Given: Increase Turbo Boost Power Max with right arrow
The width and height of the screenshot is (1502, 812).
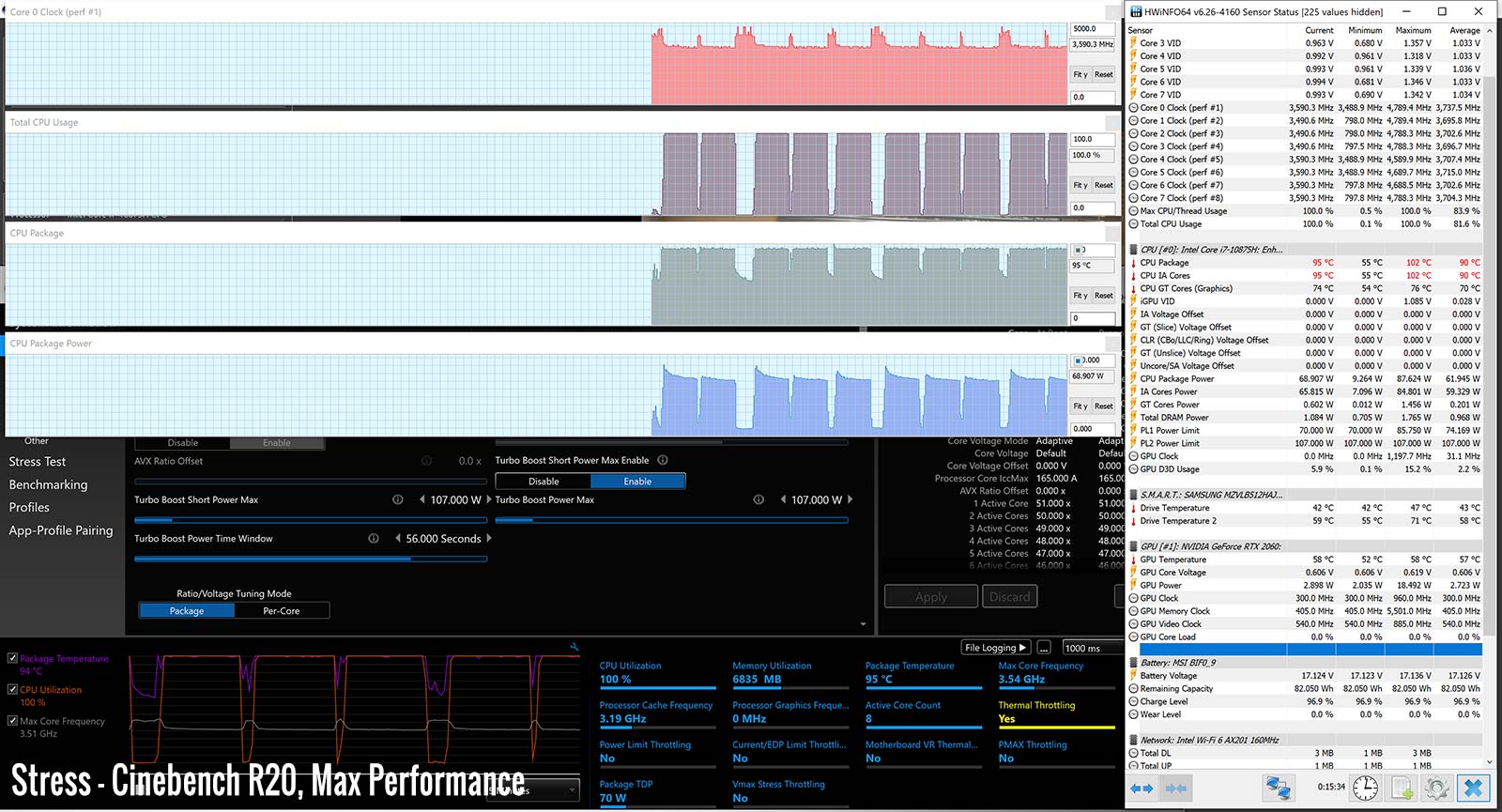Looking at the screenshot, I should click(851, 499).
